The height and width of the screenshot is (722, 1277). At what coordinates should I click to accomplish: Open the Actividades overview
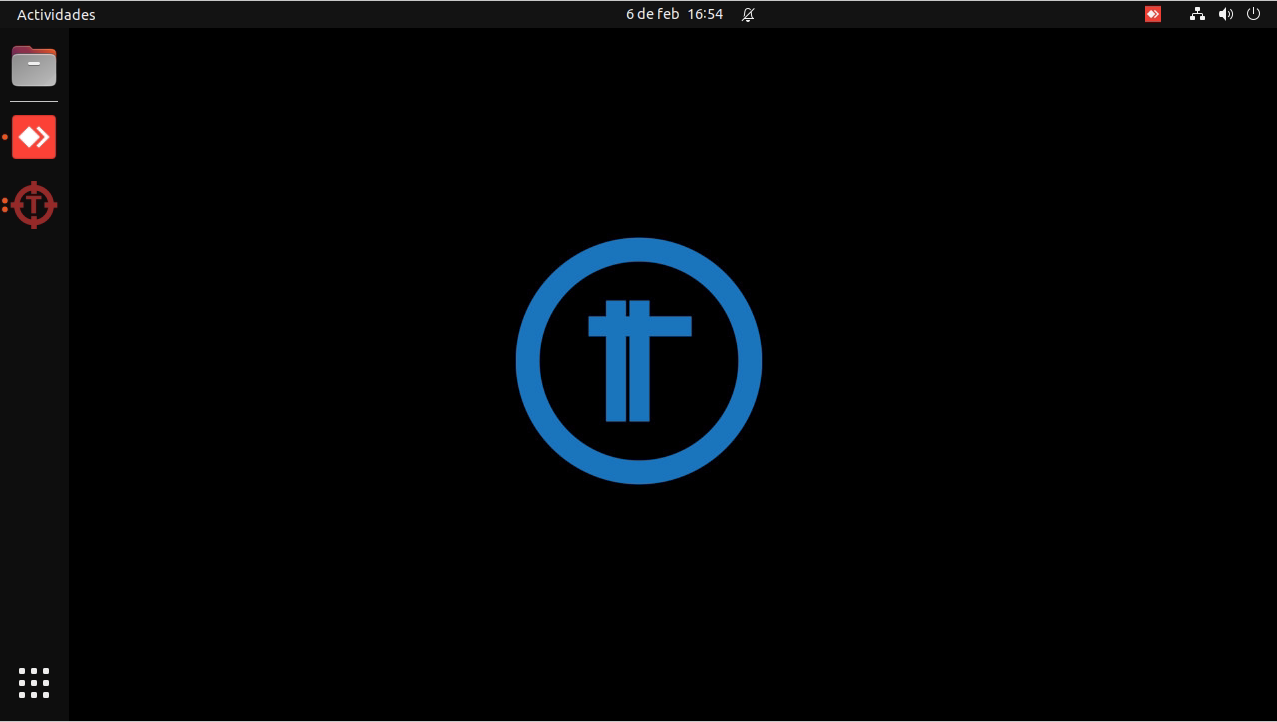tap(56, 14)
